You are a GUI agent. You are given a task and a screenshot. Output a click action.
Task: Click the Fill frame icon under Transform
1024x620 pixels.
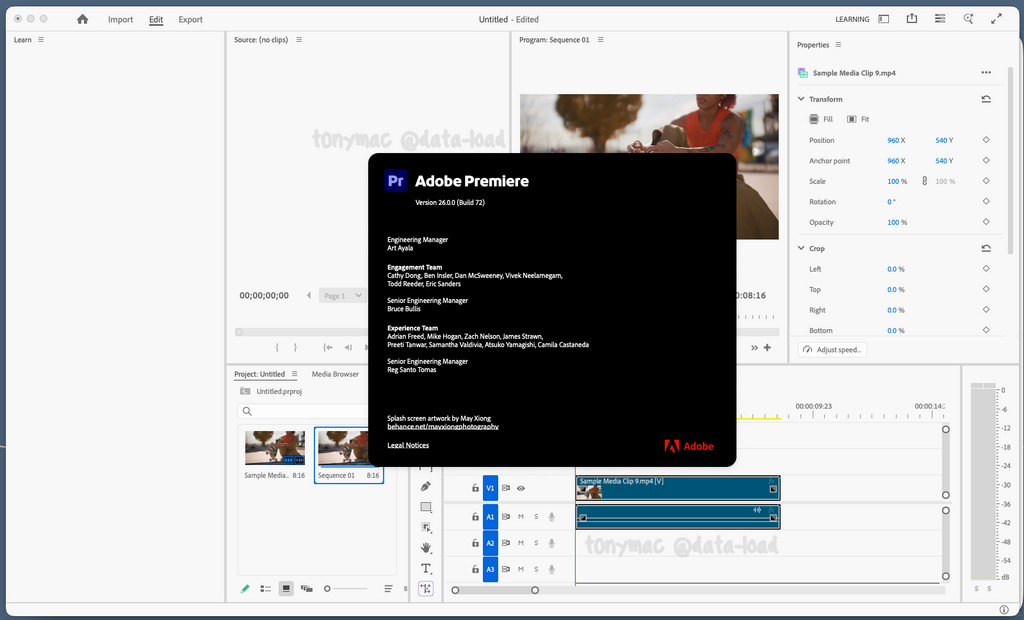click(x=814, y=119)
